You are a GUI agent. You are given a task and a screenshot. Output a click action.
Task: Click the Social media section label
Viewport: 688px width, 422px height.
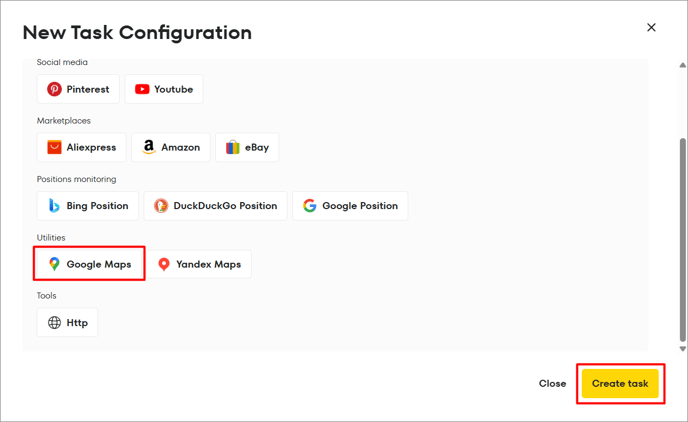[x=62, y=62]
